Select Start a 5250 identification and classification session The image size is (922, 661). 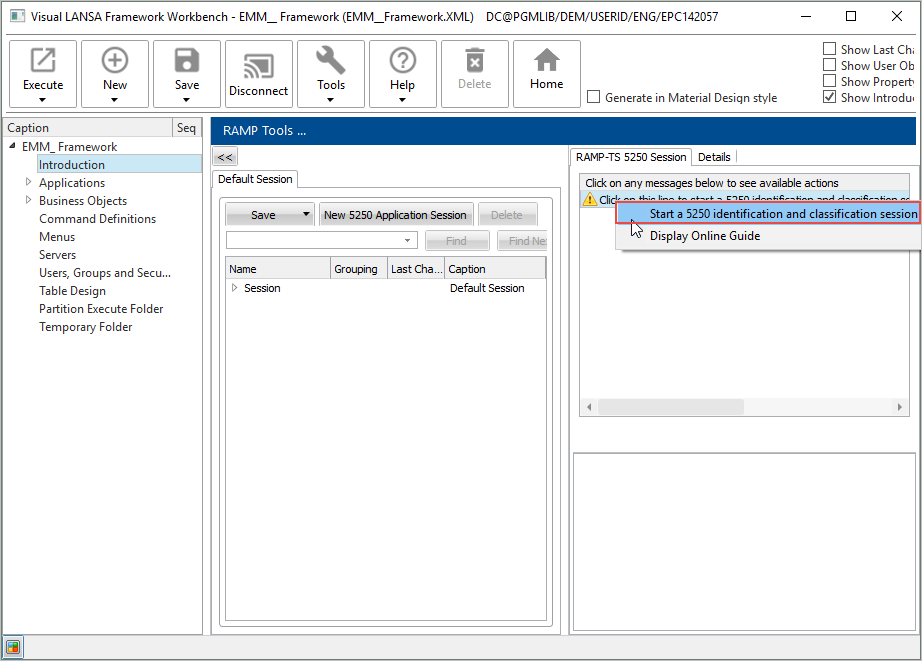782,214
